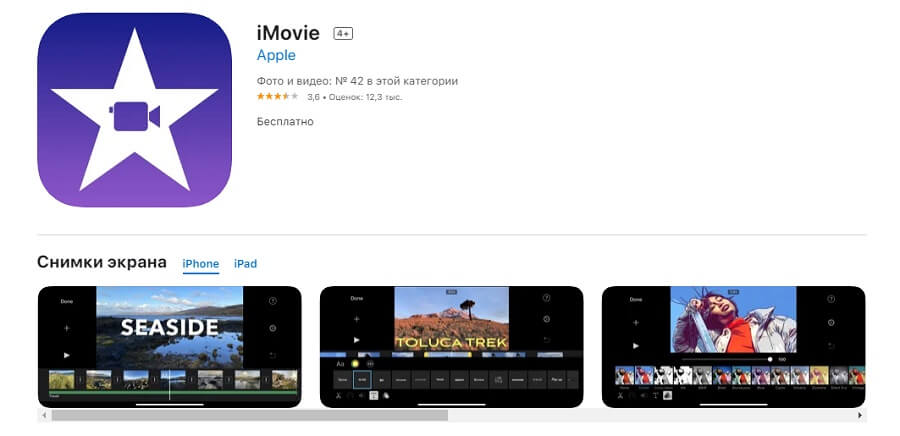This screenshot has height=436, width=900.
Task: Click the star rating icons
Action: coord(277,96)
